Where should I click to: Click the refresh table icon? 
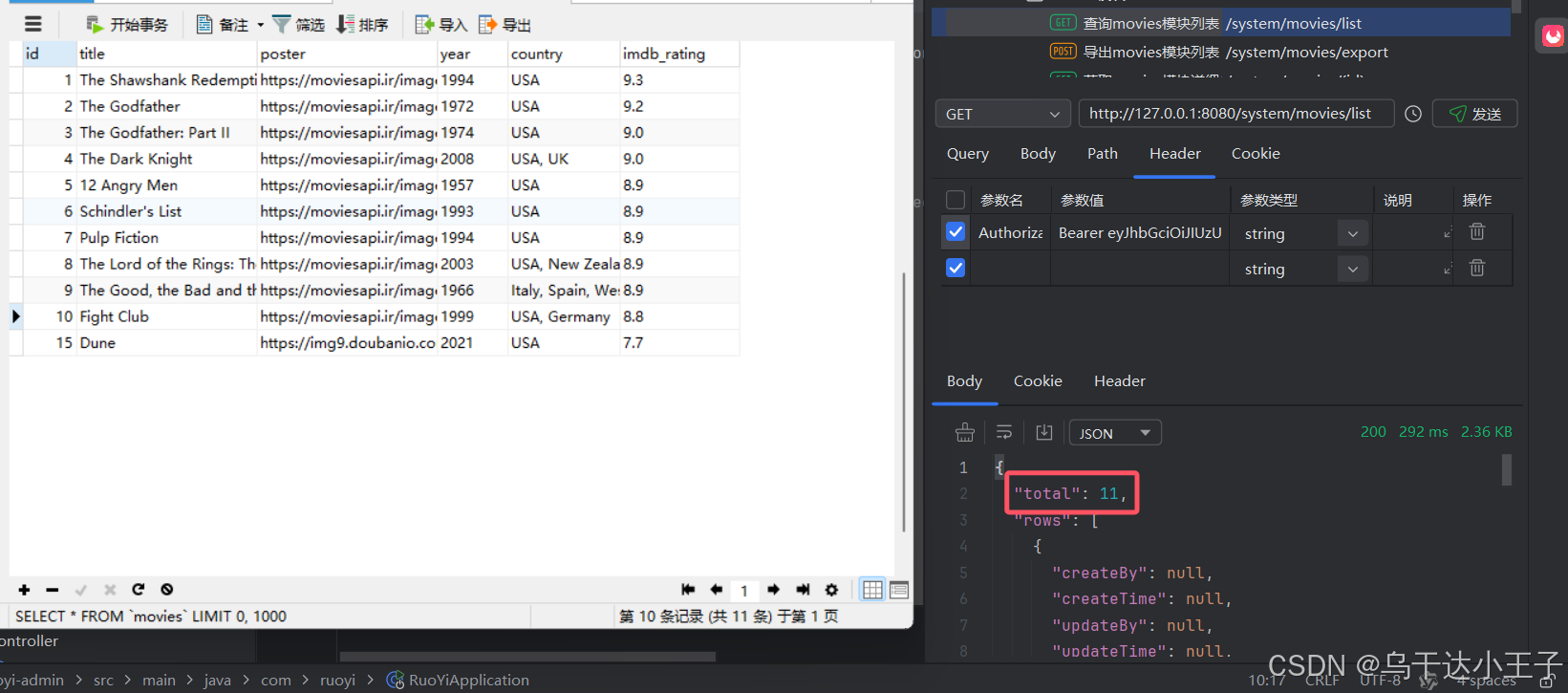(x=139, y=590)
